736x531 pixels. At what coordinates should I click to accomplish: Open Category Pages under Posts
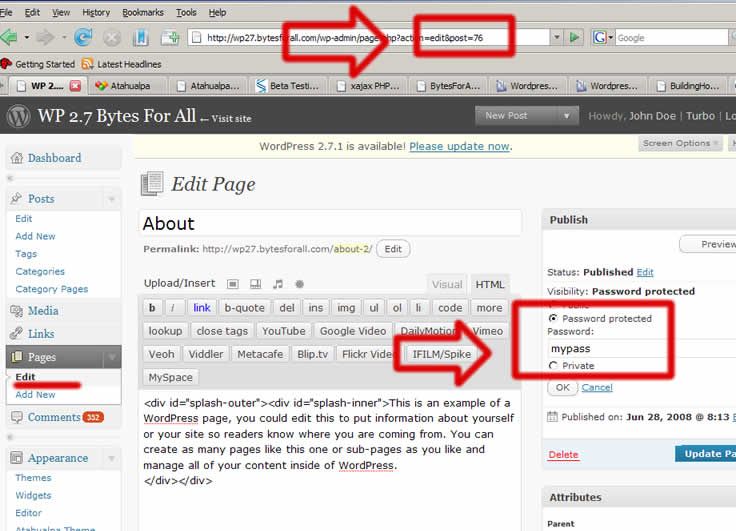pos(52,289)
